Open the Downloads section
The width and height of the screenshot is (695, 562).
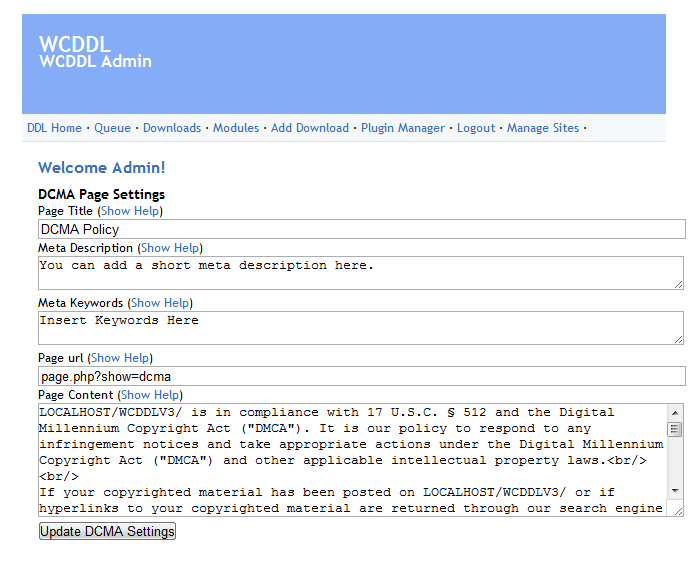tap(172, 128)
